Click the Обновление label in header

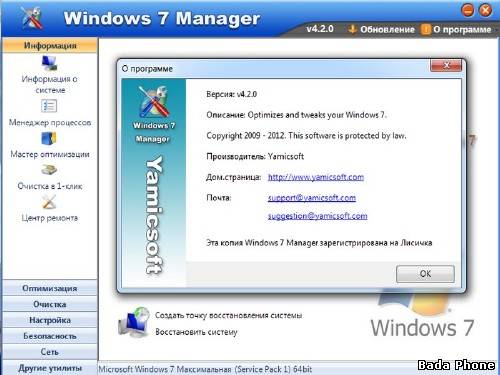pos(387,29)
